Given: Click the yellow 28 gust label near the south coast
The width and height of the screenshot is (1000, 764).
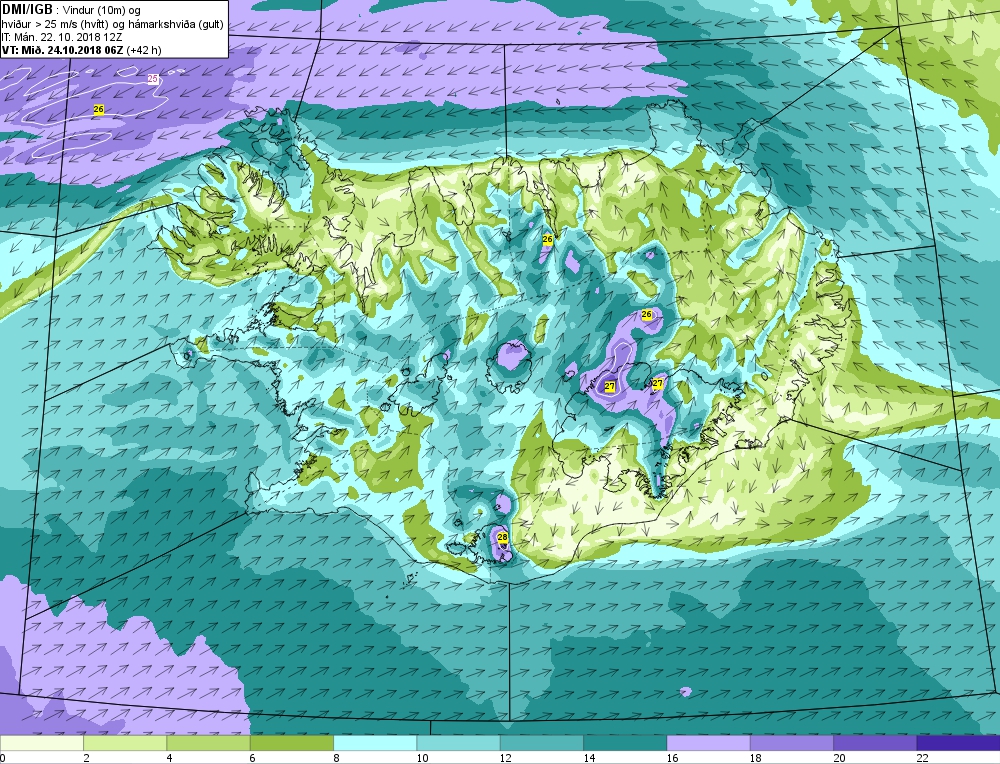Looking at the screenshot, I should pyautogui.click(x=503, y=537).
